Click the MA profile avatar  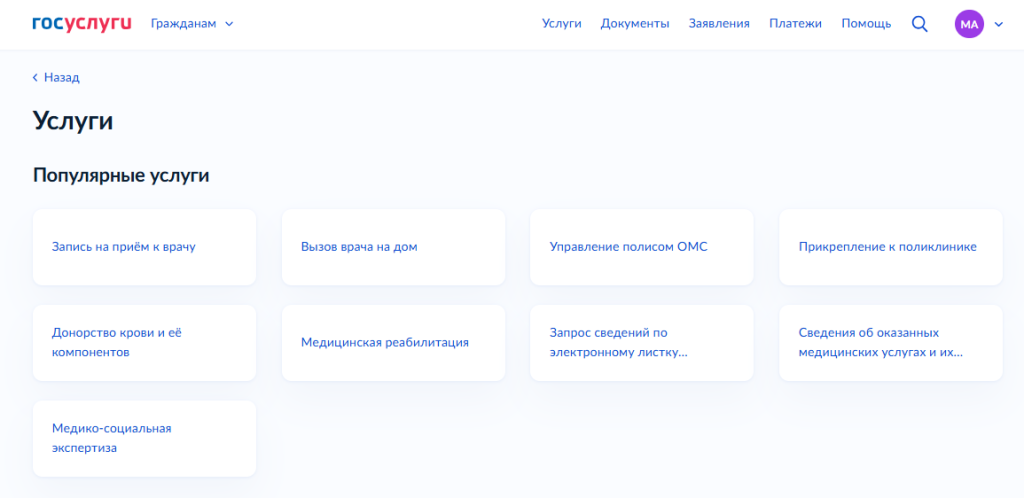[969, 24]
